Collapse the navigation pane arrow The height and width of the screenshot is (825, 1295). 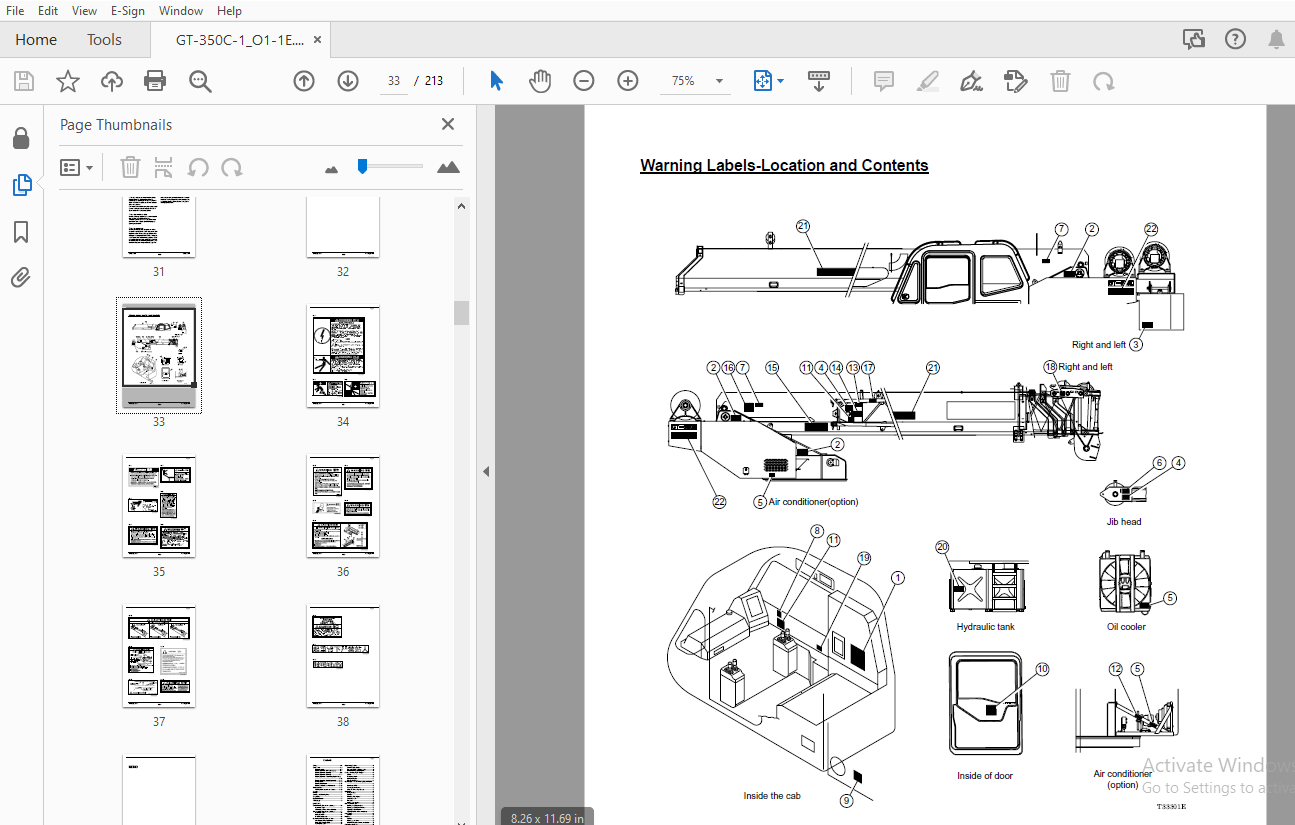tap(486, 471)
